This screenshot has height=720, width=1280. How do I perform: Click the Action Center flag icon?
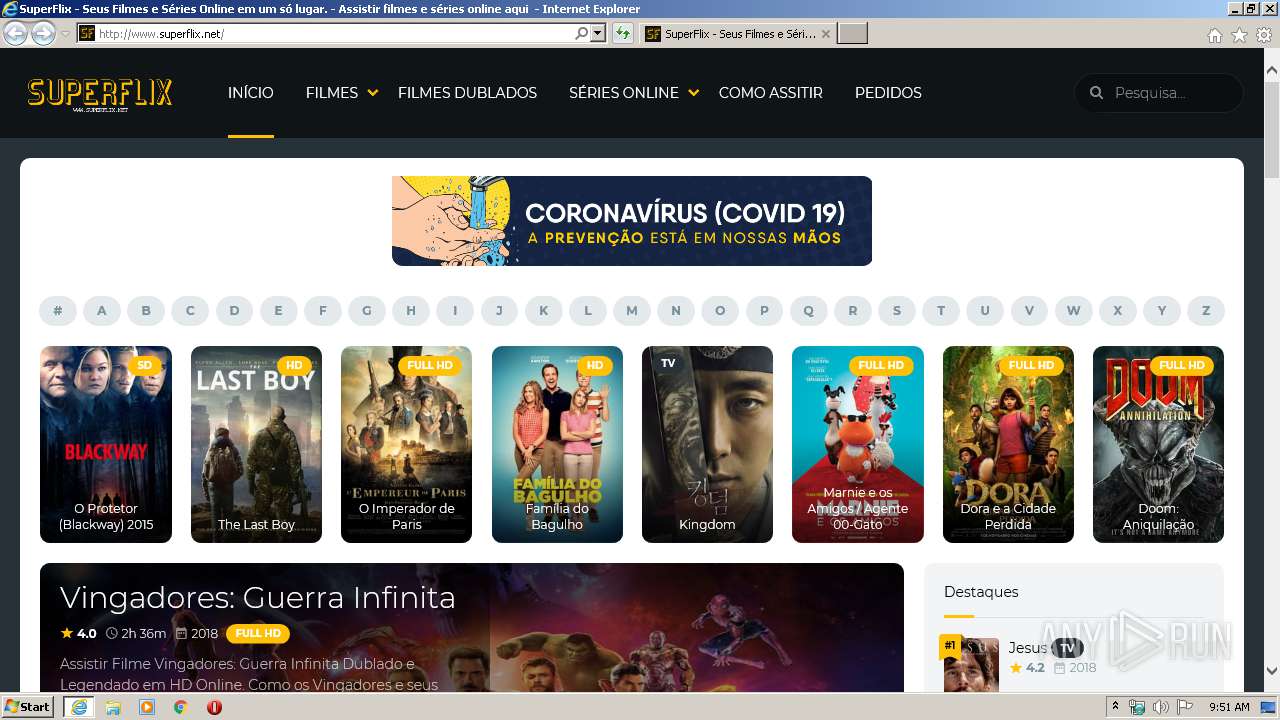click(x=1184, y=707)
